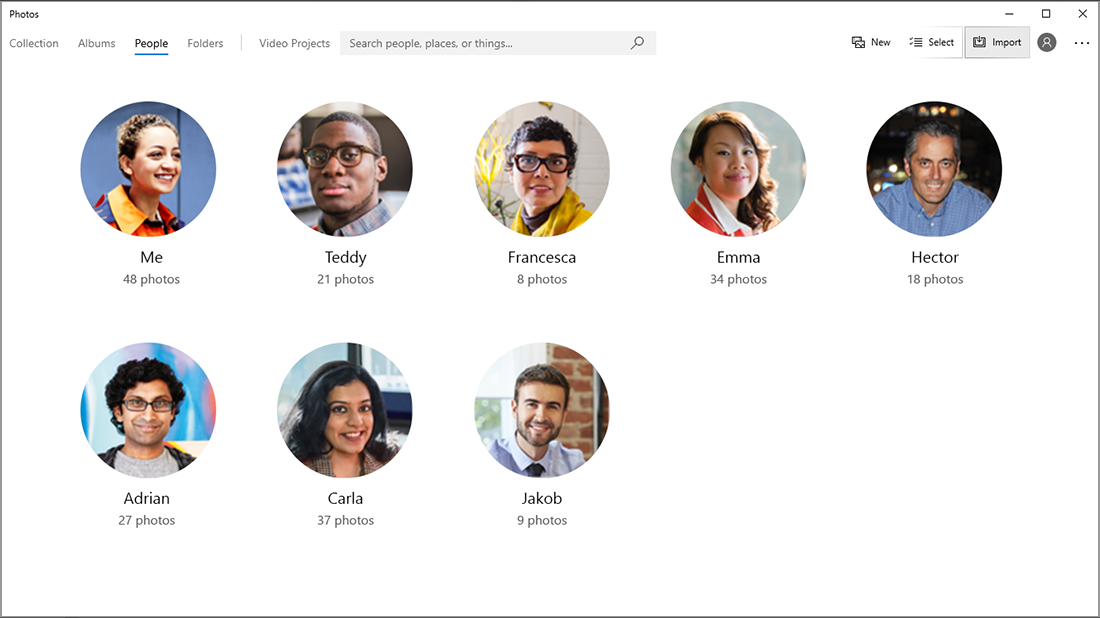View Francesca's photos
The image size is (1100, 618).
click(x=541, y=168)
